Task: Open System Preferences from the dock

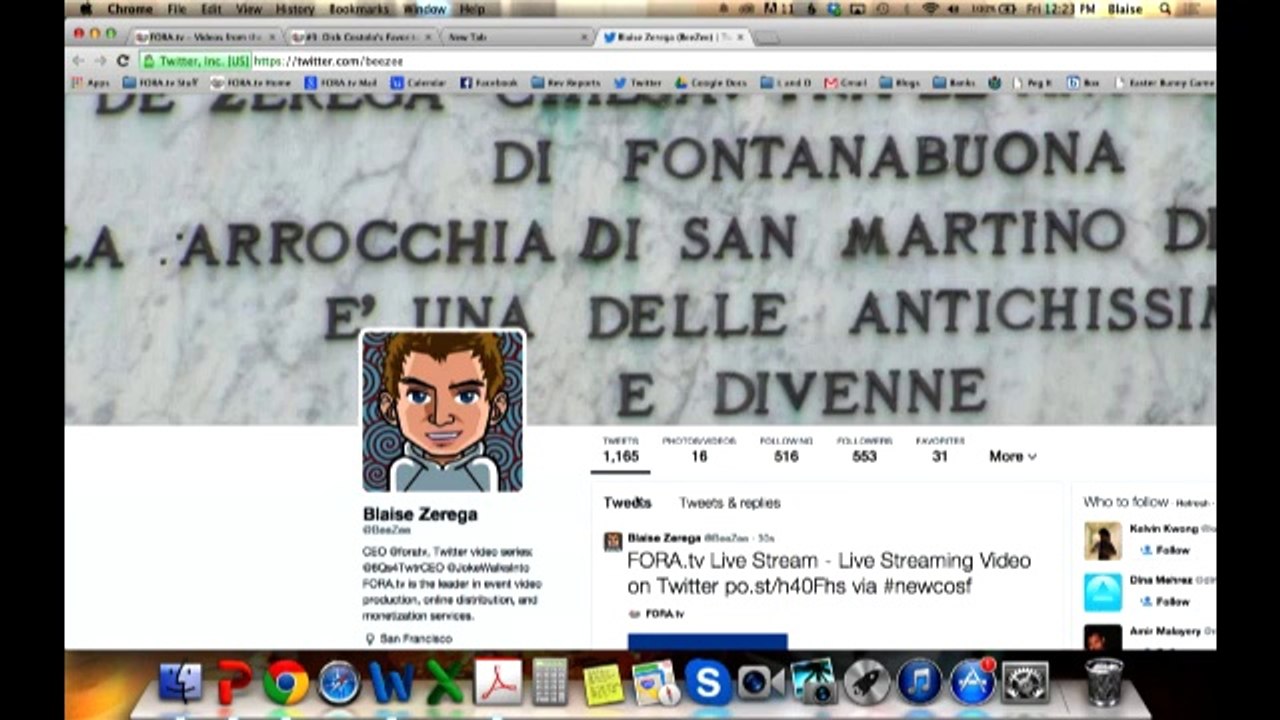Action: pyautogui.click(x=1026, y=683)
